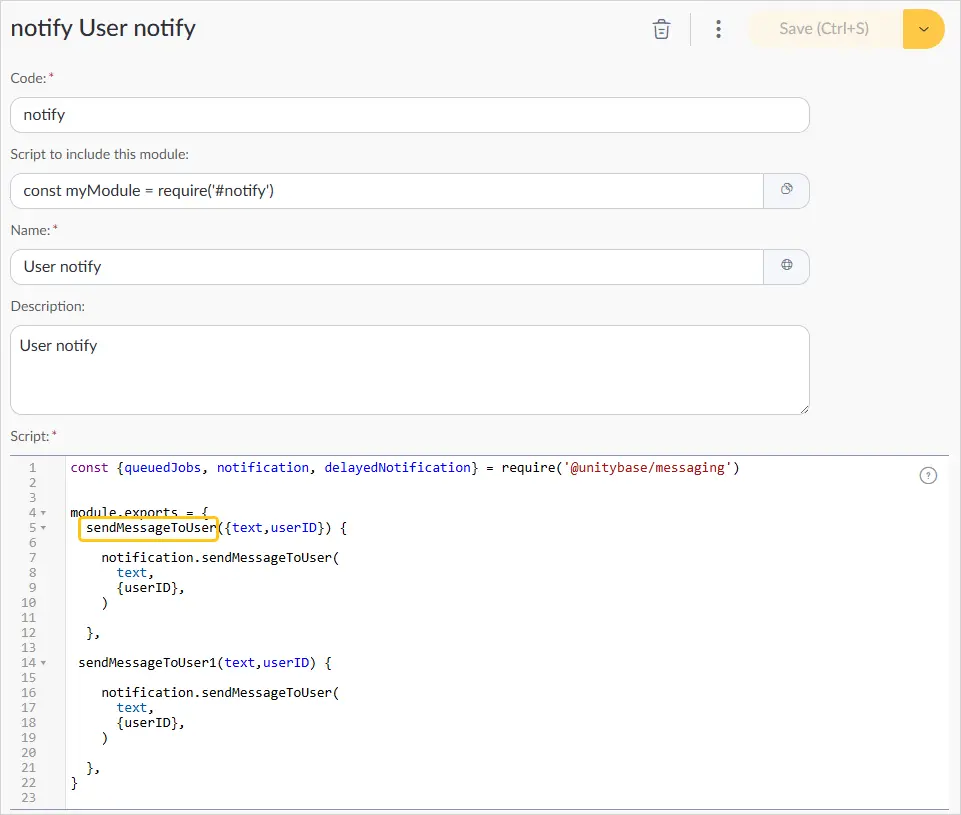This screenshot has height=815, width=961.
Task: Click line number 23 in the gutter
Action: pos(28,798)
